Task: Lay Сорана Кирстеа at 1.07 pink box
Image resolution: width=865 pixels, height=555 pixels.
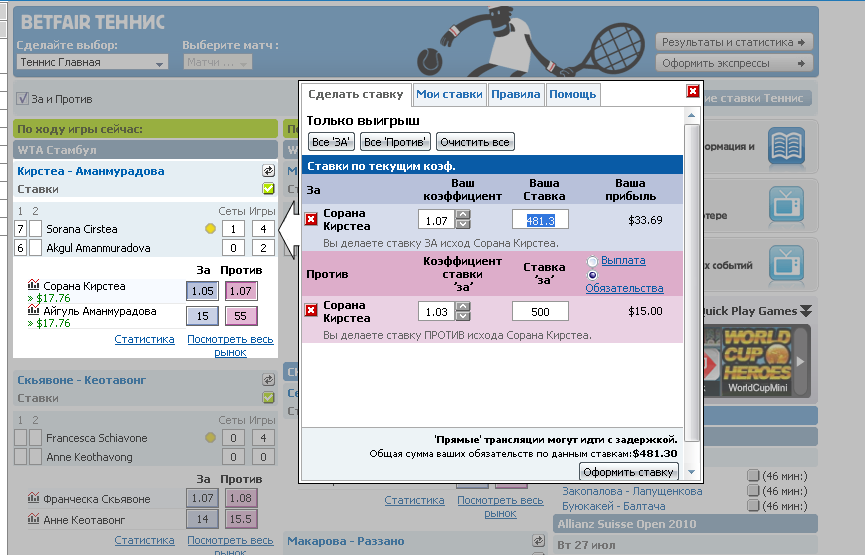Action: tap(241, 291)
